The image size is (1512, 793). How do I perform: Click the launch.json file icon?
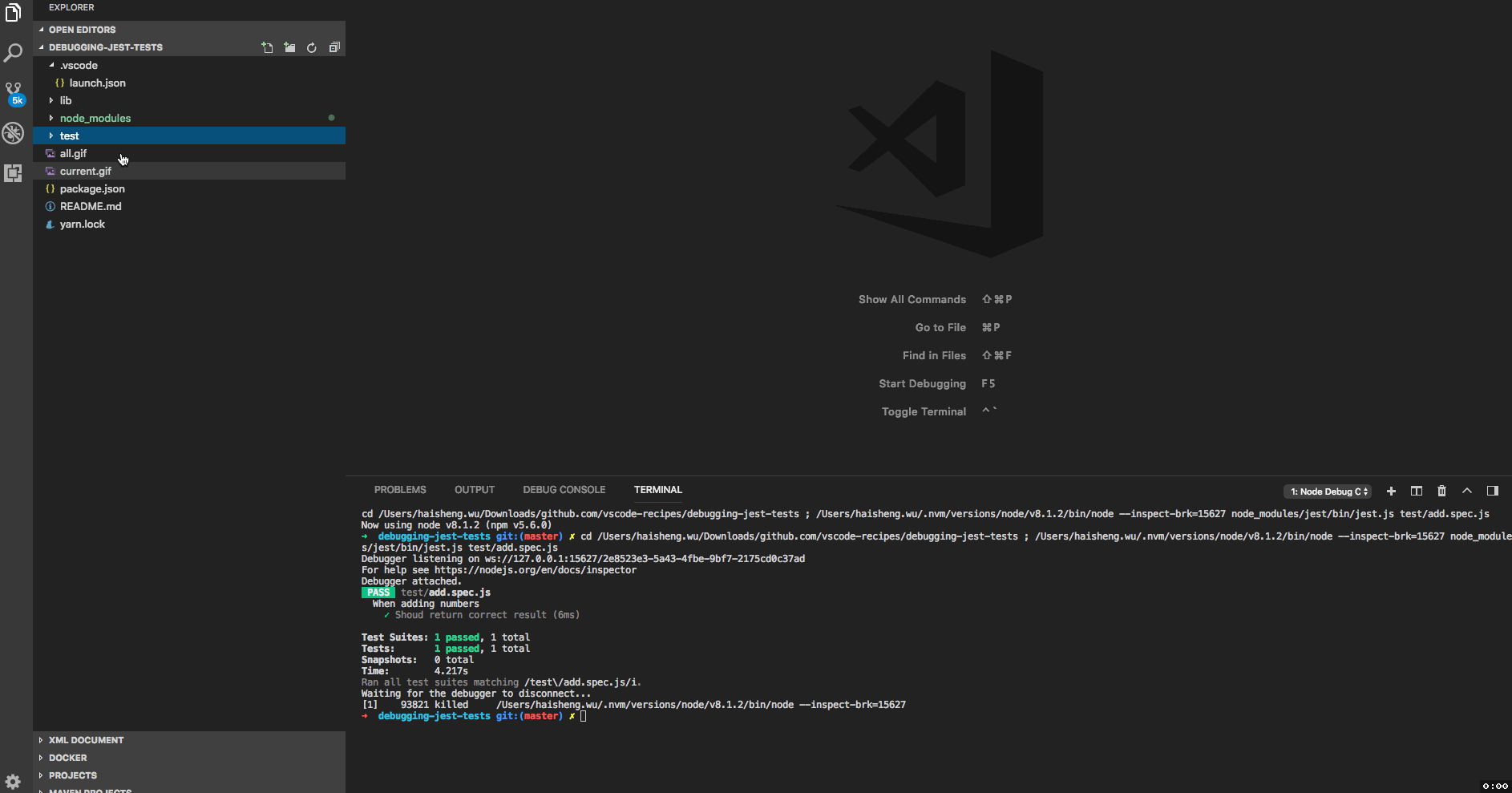click(60, 83)
